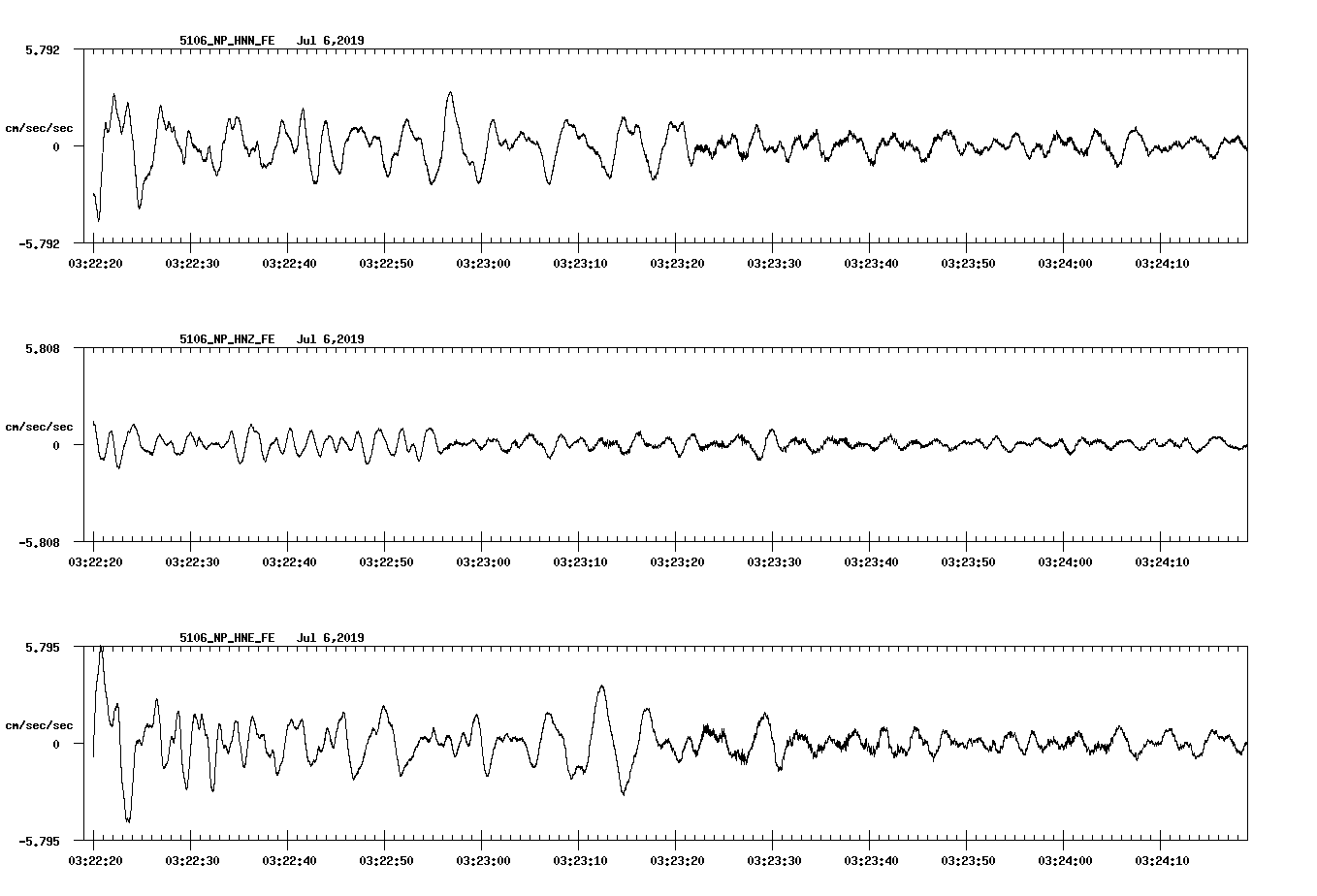Click cm/sec/sec unit label of HNN plot
Viewport: 1317px width, 896px height.
39,128
